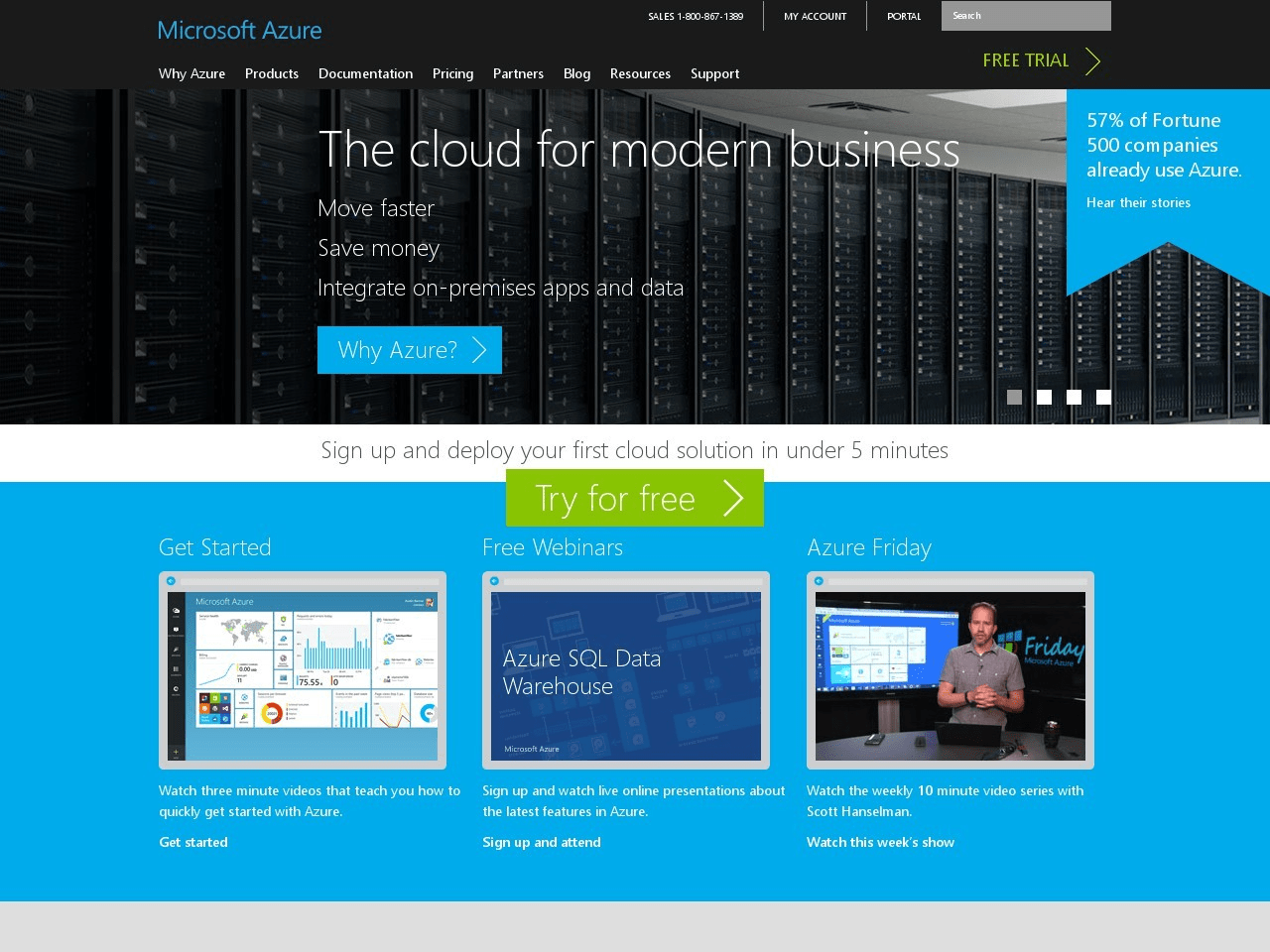The width and height of the screenshot is (1270, 952).
Task: Click Watch this week's show link
Action: tap(880, 842)
